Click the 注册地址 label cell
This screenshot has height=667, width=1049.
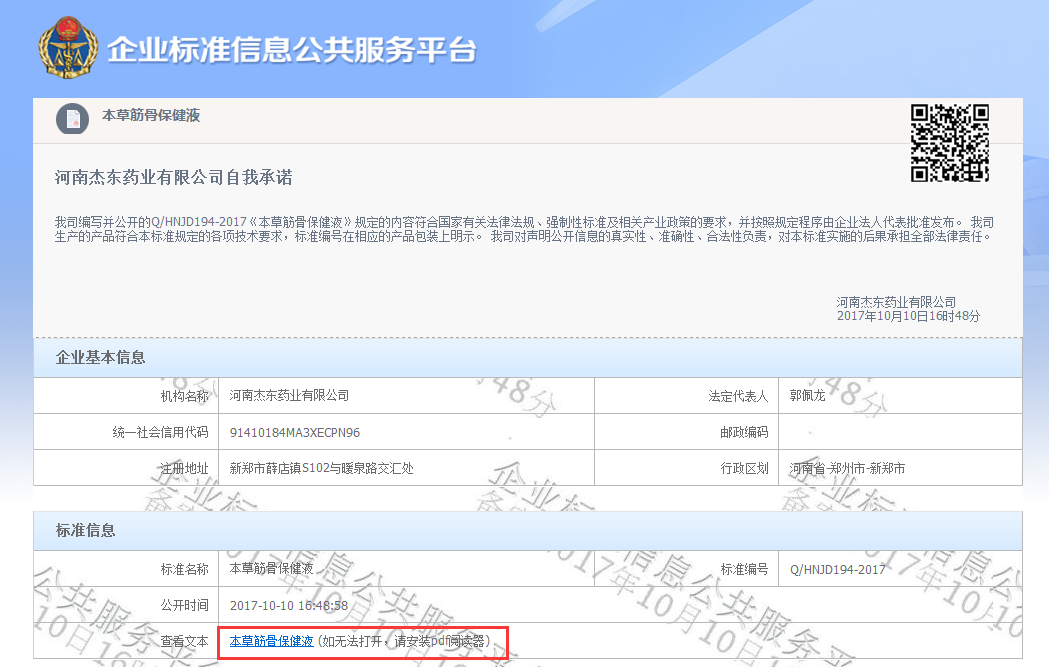coord(126,468)
